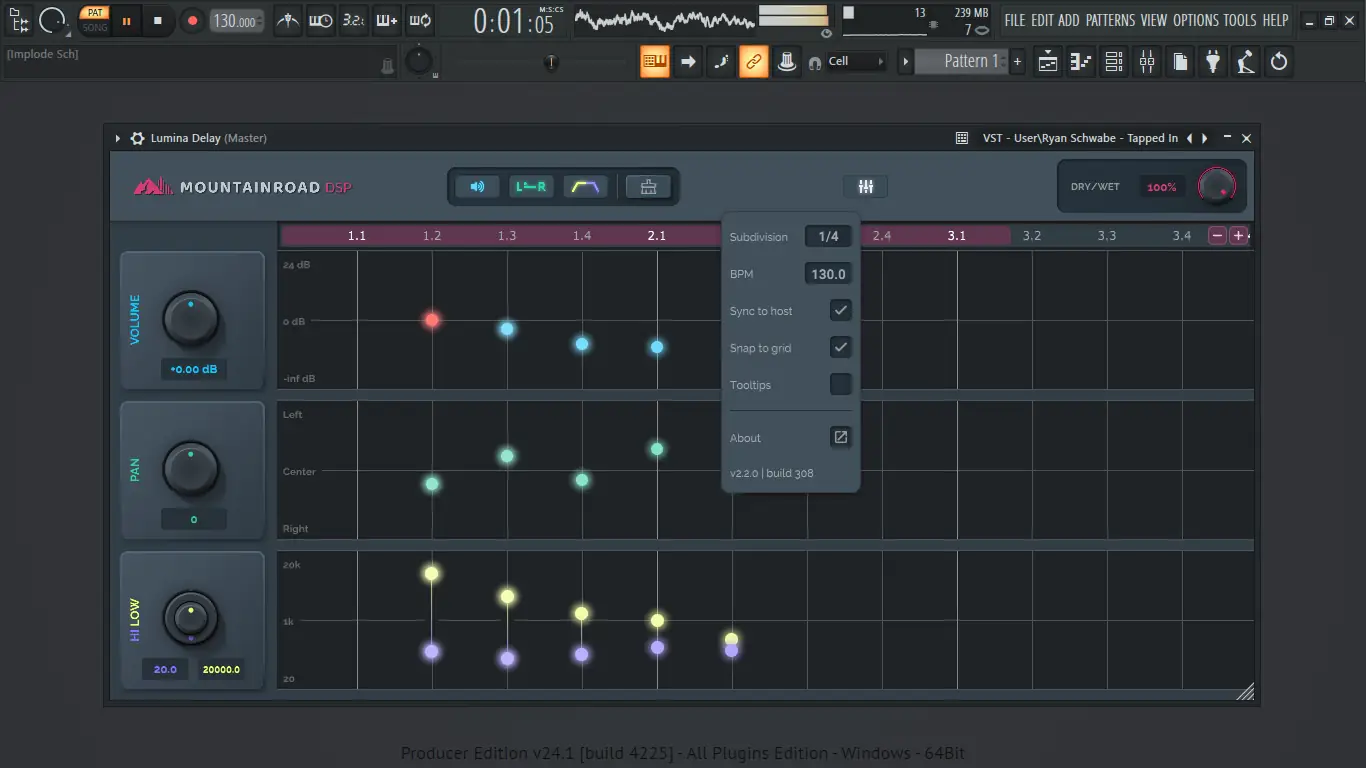Screen dimensions: 1366x768
Task: Switch transport to SONG mode
Action: click(94, 27)
